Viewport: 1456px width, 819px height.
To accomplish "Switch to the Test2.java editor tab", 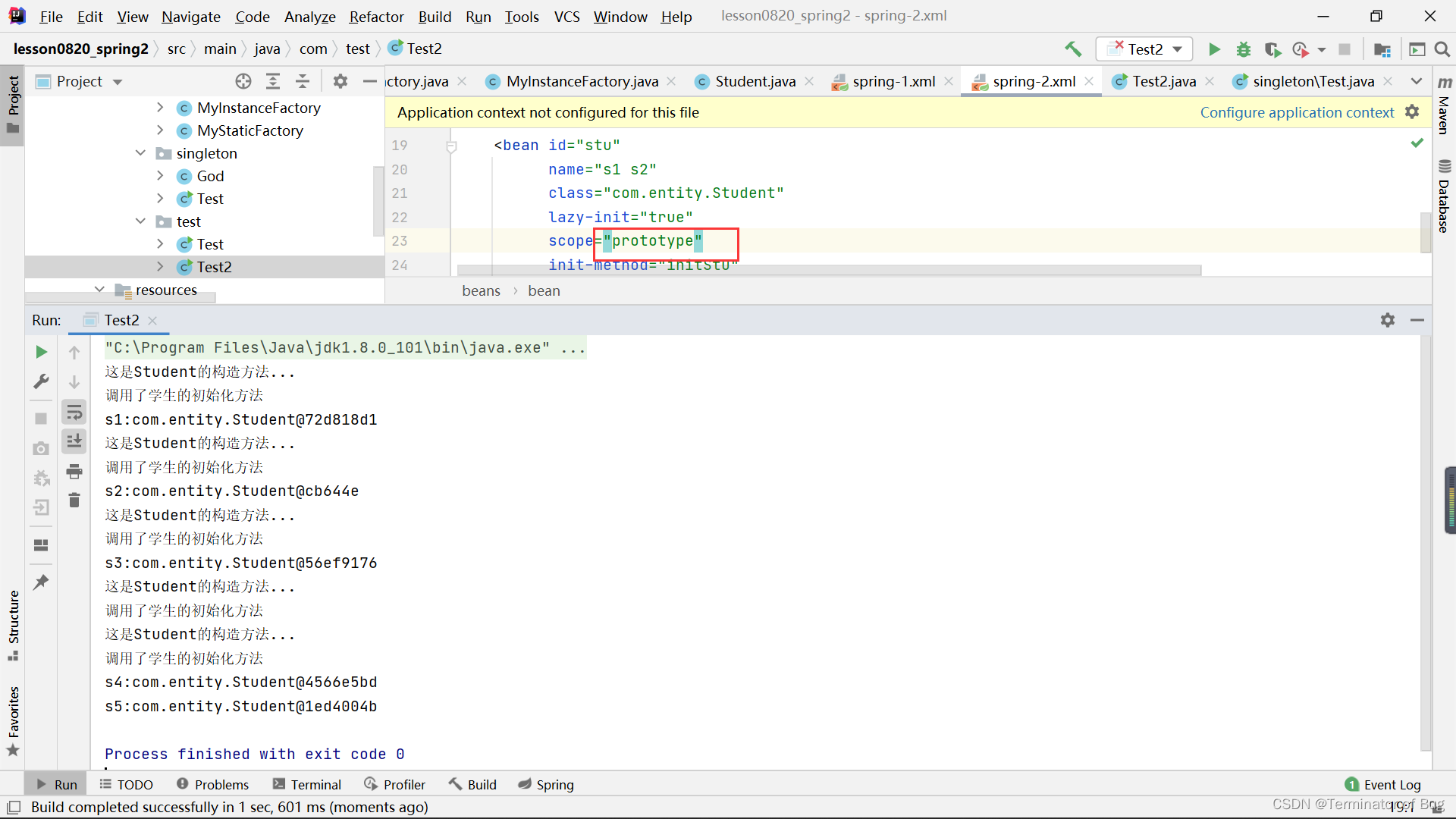I will 1163,81.
